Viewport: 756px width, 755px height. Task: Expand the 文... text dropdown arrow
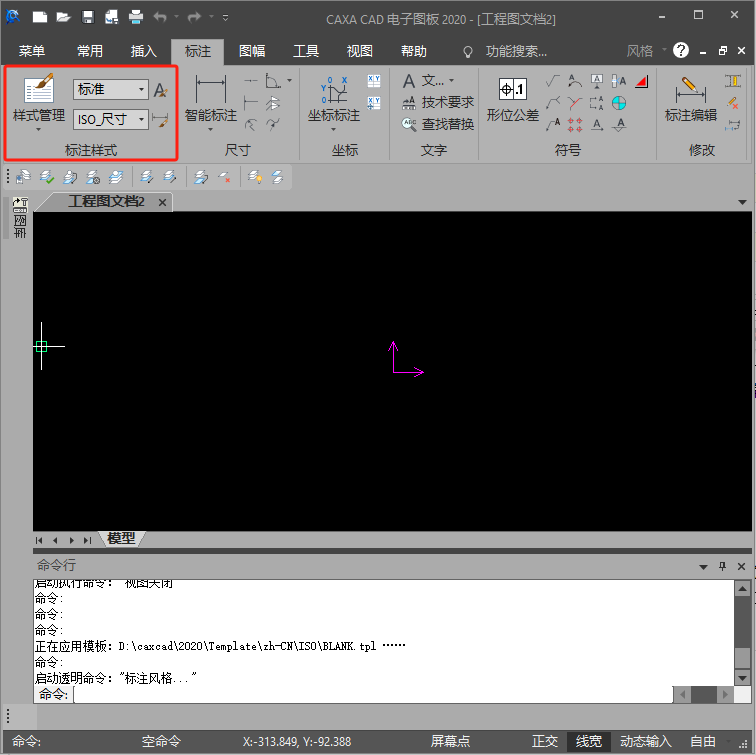point(451,81)
